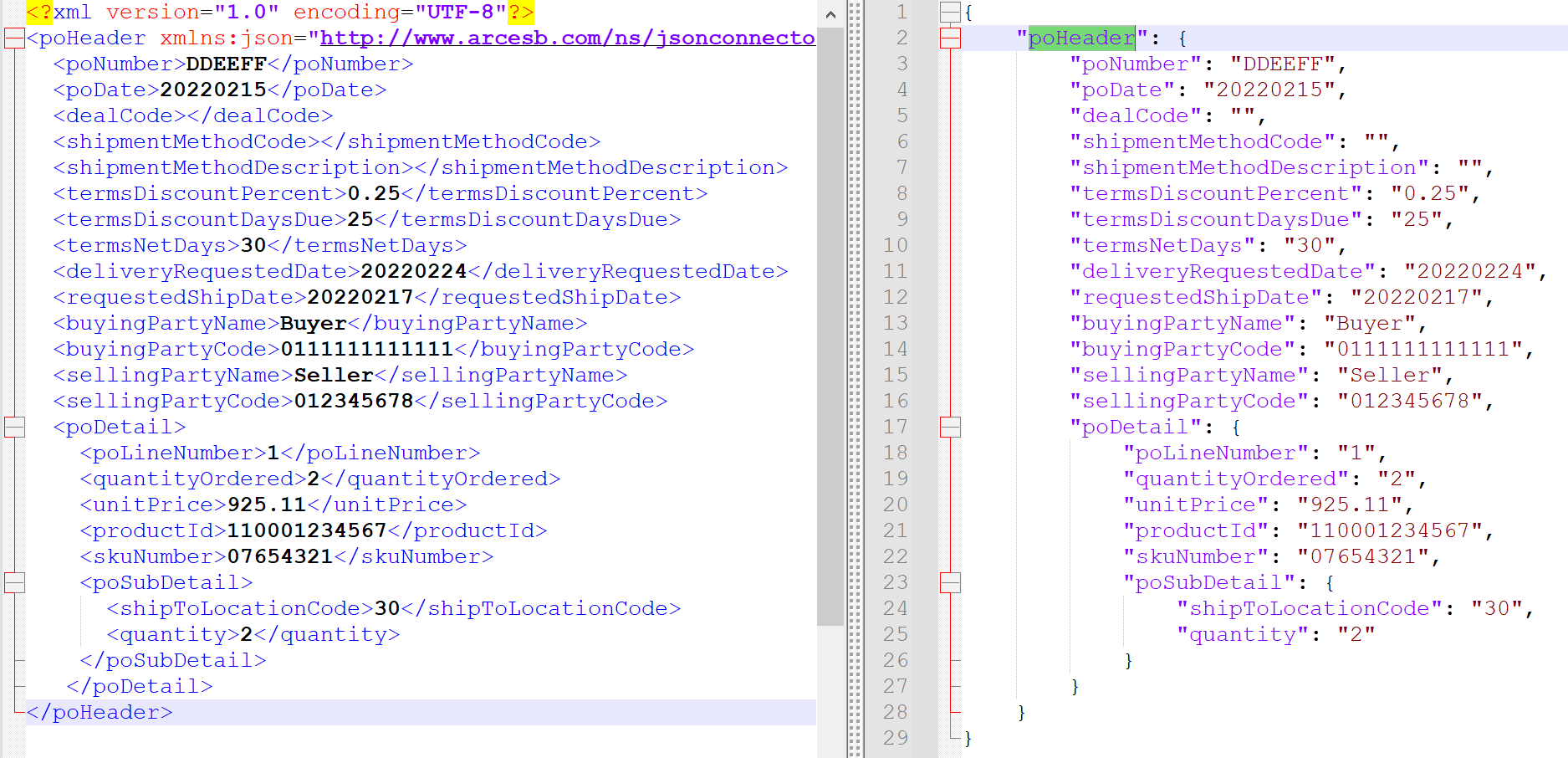Collapse the poDetail fold in XML pane
The width and height of the screenshot is (1568, 758).
click(14, 428)
